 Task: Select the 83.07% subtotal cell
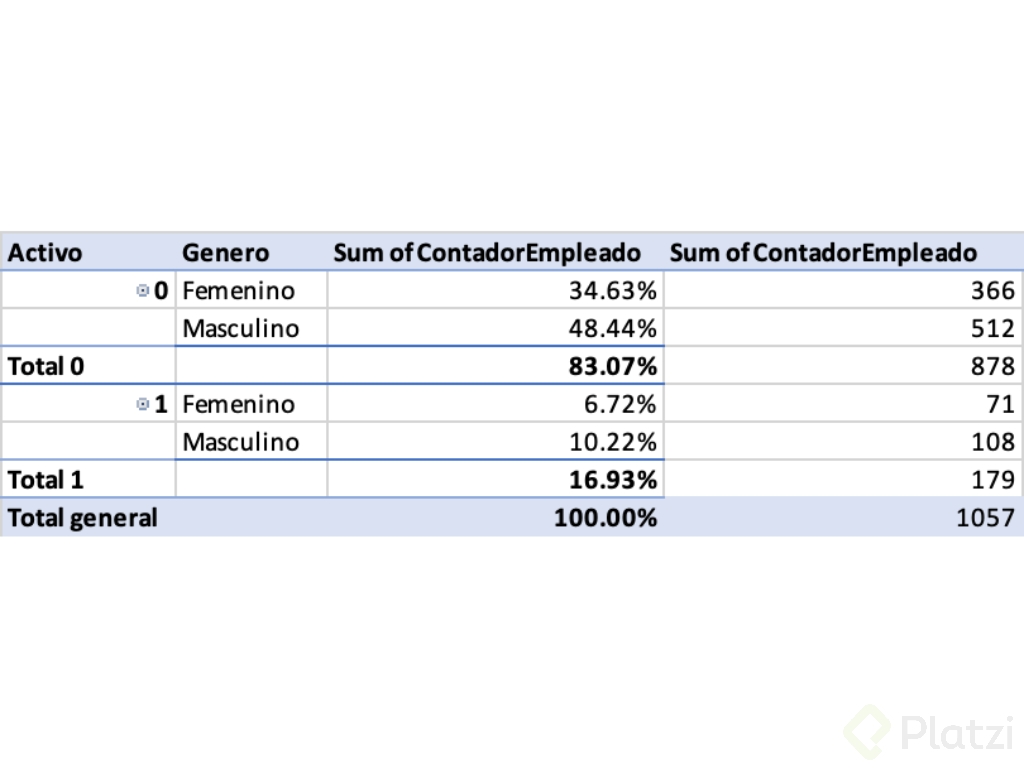tap(612, 366)
